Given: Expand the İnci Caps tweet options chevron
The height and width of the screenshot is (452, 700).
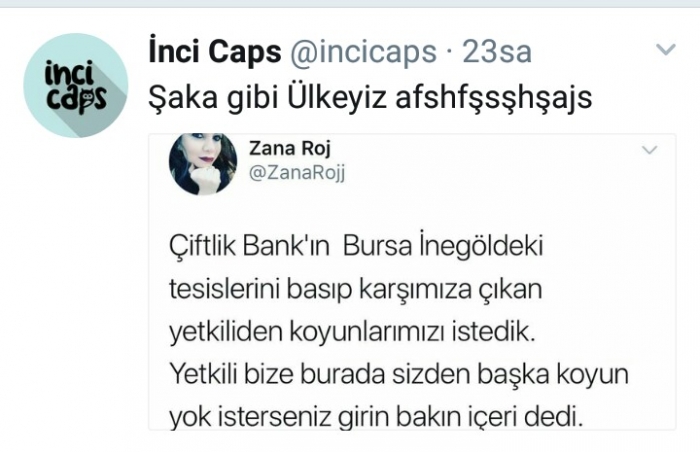Looking at the screenshot, I should pyautogui.click(x=666, y=49).
